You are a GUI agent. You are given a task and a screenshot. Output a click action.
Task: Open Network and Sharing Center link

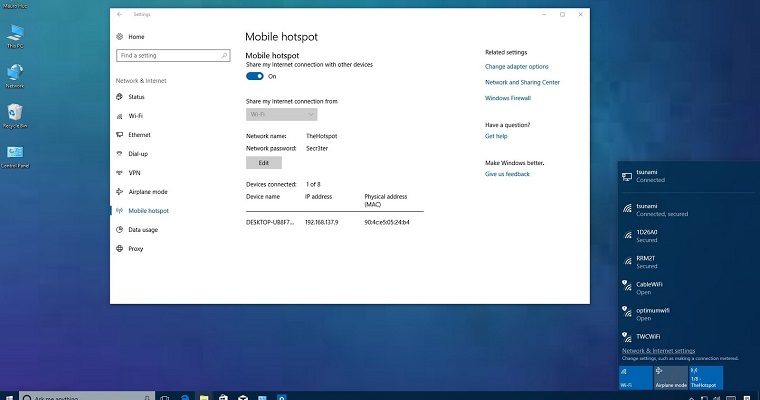(522, 82)
